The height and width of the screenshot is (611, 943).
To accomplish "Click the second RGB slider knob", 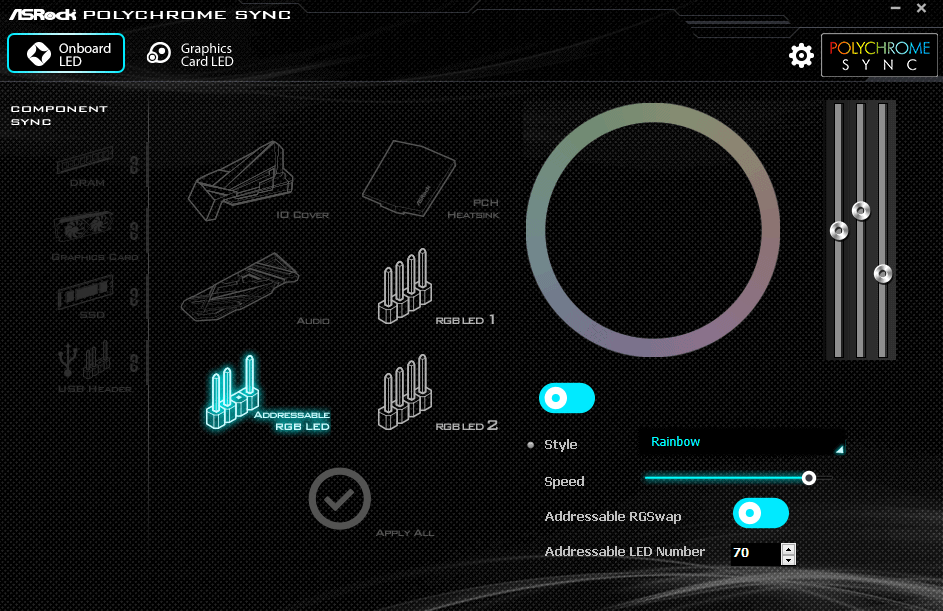I will [861, 211].
